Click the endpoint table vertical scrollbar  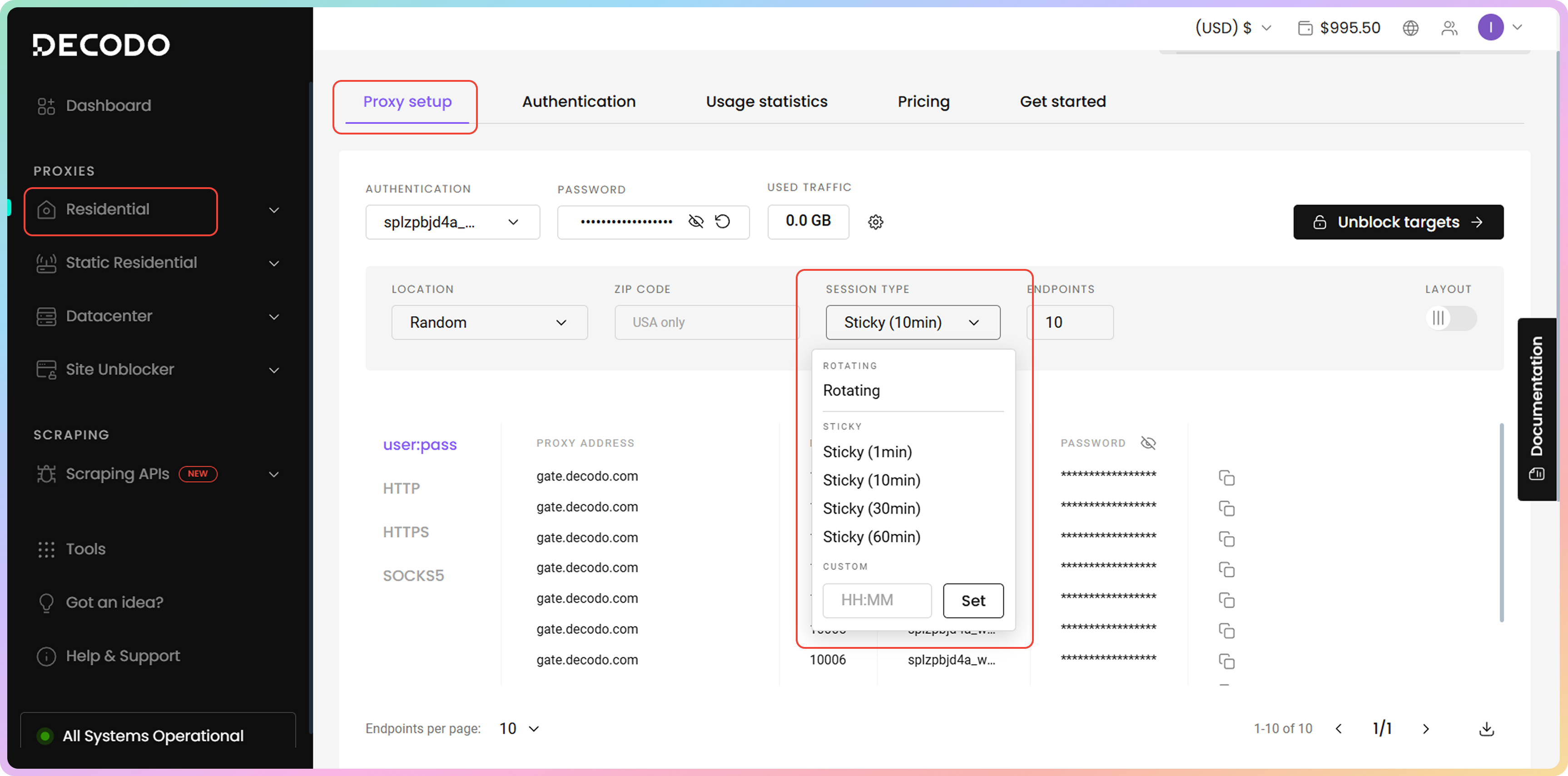pos(1501,523)
